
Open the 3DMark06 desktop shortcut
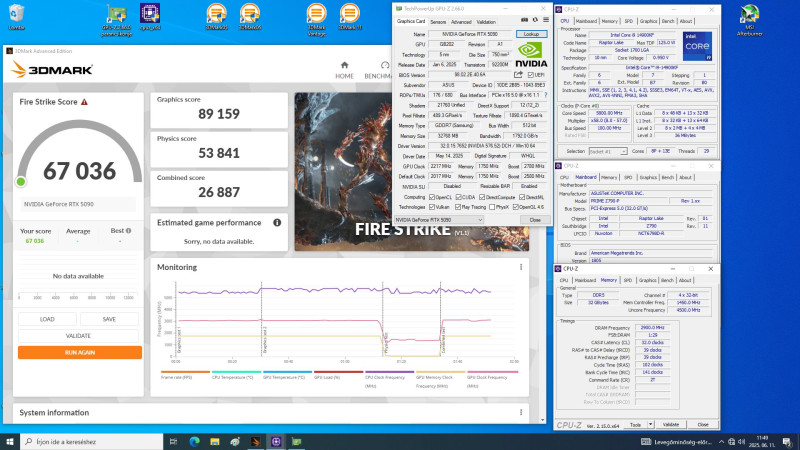tap(249, 16)
